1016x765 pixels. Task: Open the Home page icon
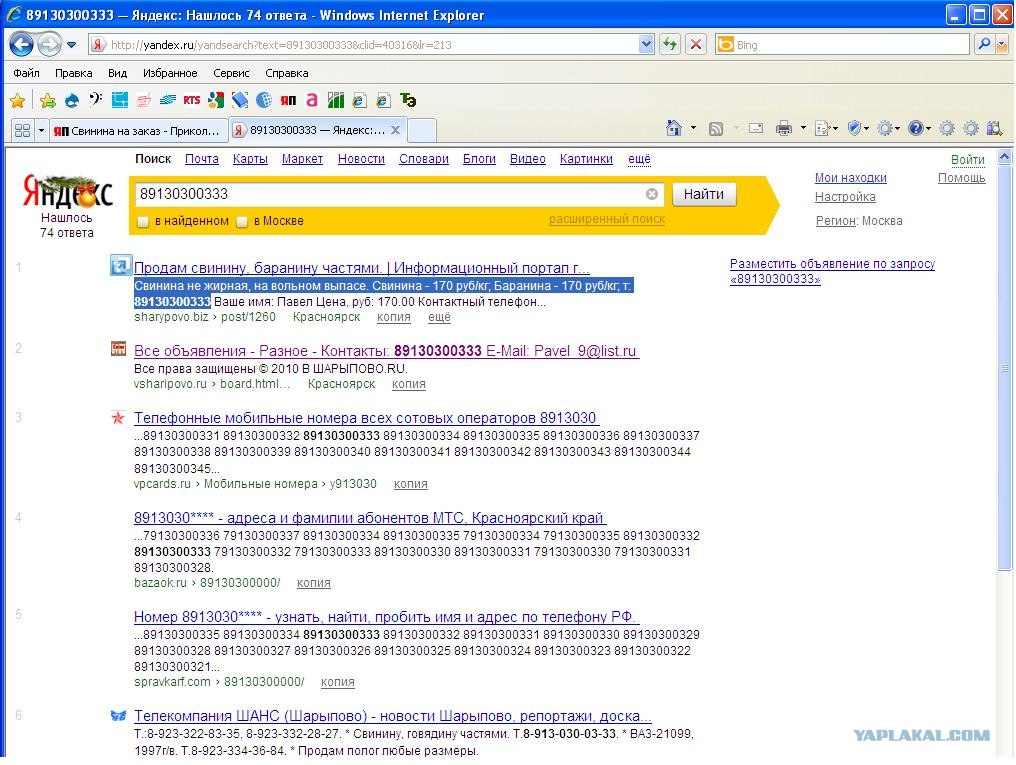pos(674,128)
